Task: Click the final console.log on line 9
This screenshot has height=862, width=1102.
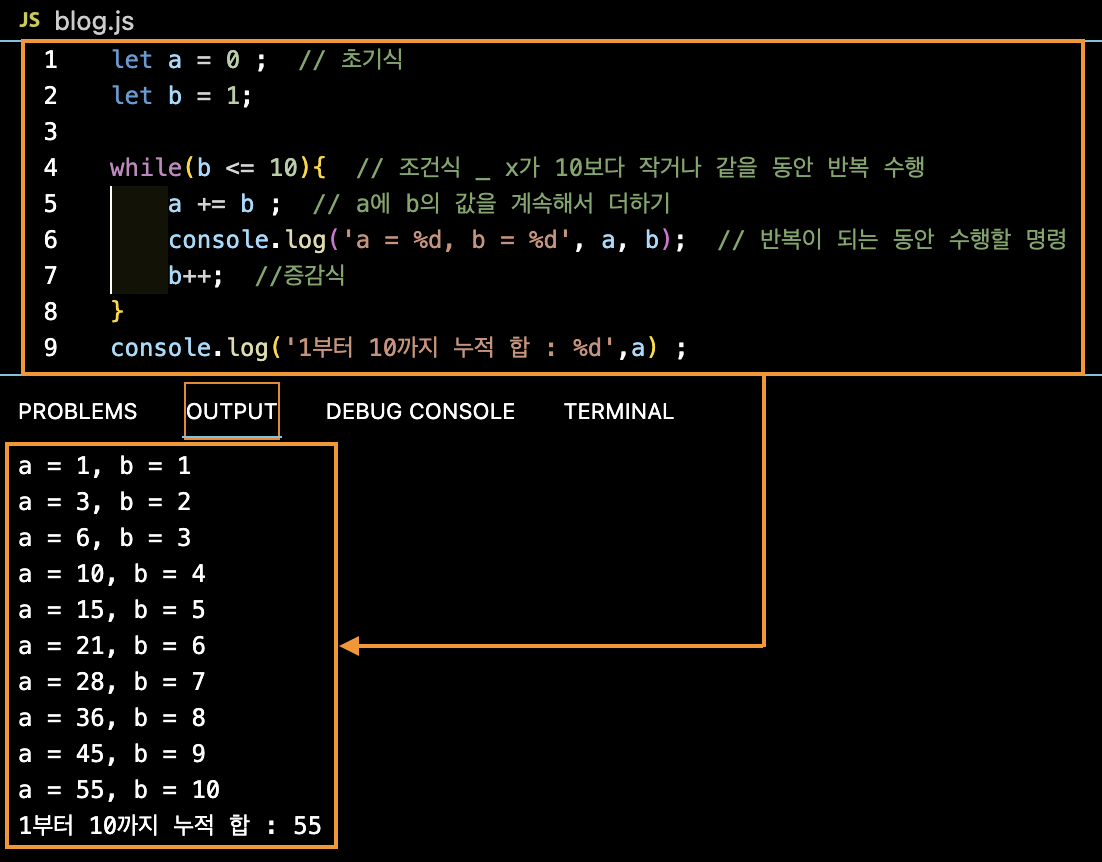Action: click(398, 347)
